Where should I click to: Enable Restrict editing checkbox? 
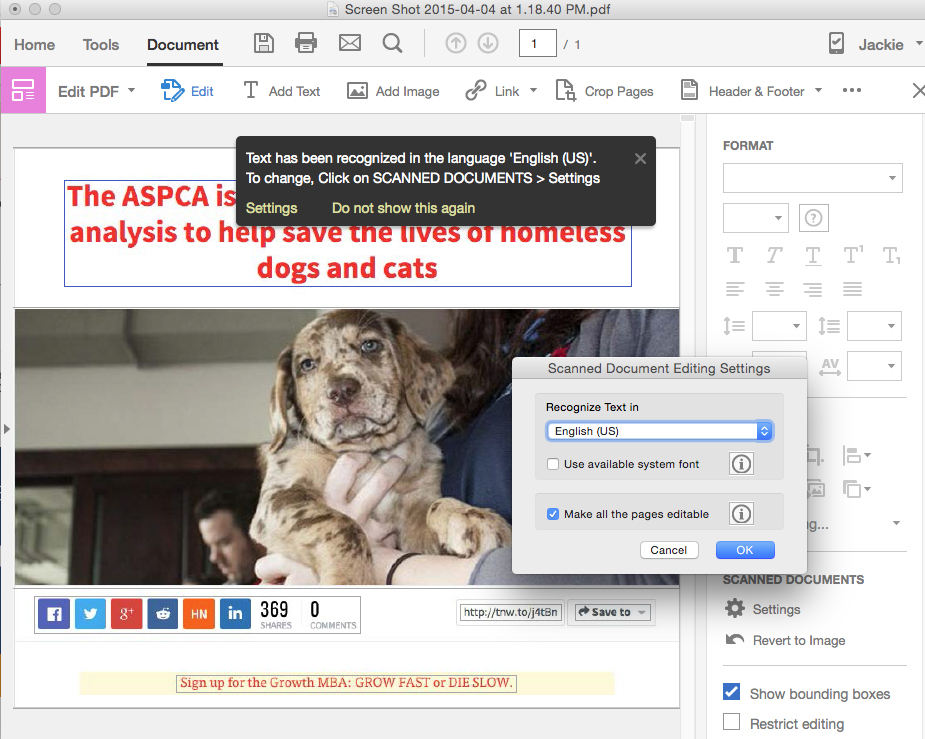[x=732, y=721]
